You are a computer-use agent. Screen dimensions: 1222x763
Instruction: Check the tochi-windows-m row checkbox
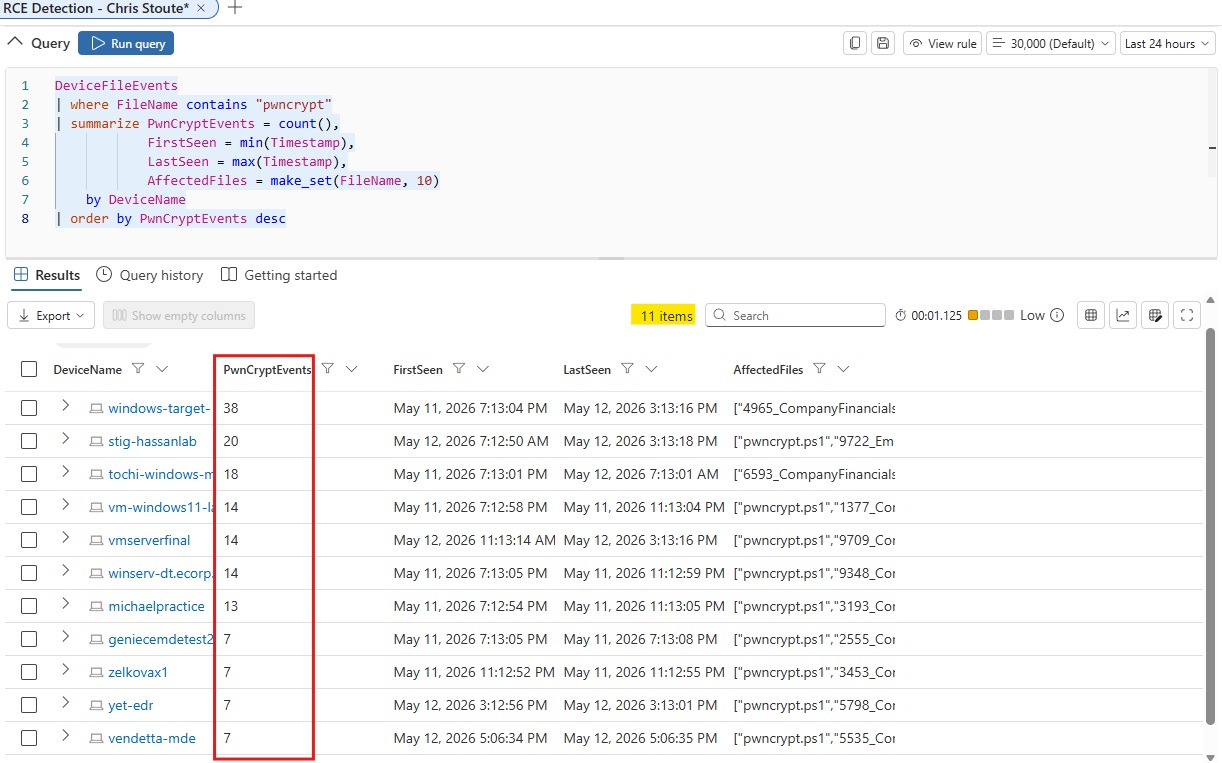[x=29, y=474]
